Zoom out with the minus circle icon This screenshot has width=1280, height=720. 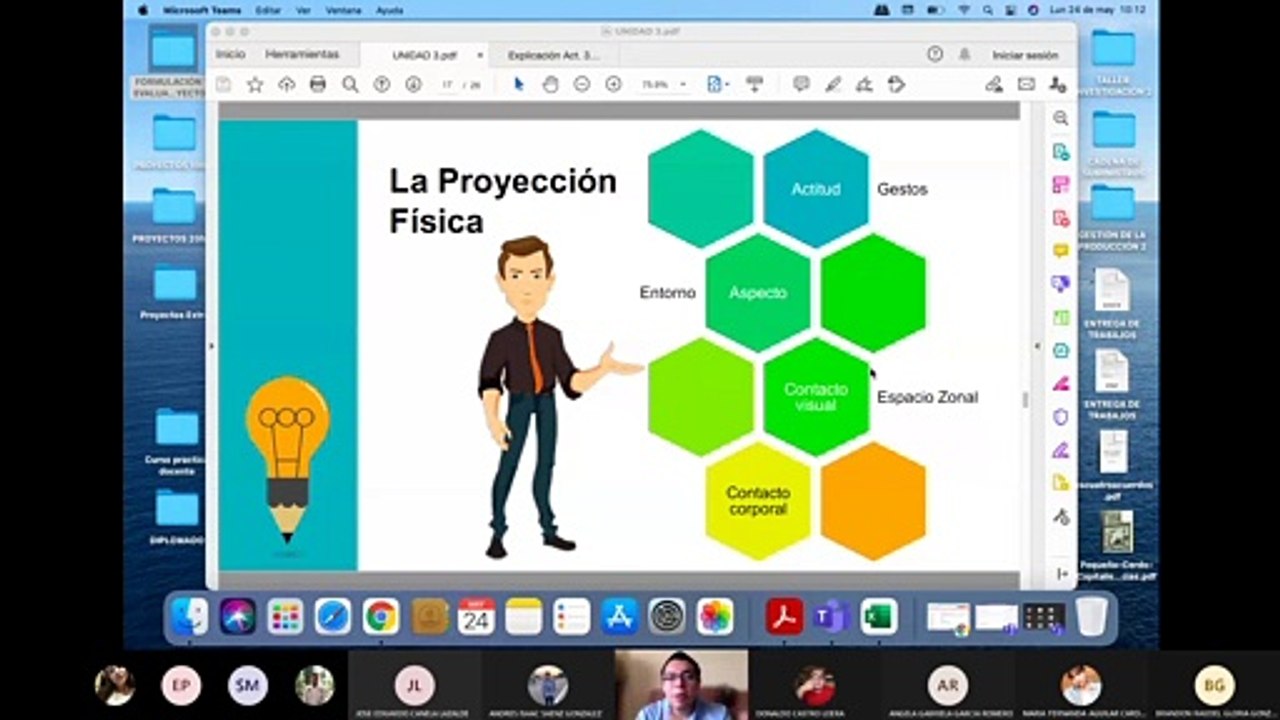[581, 85]
